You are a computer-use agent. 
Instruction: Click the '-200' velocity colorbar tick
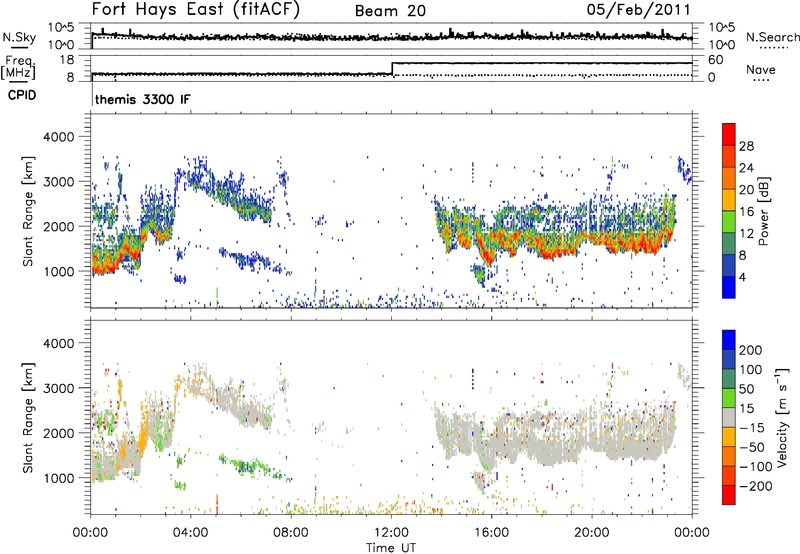click(x=755, y=486)
